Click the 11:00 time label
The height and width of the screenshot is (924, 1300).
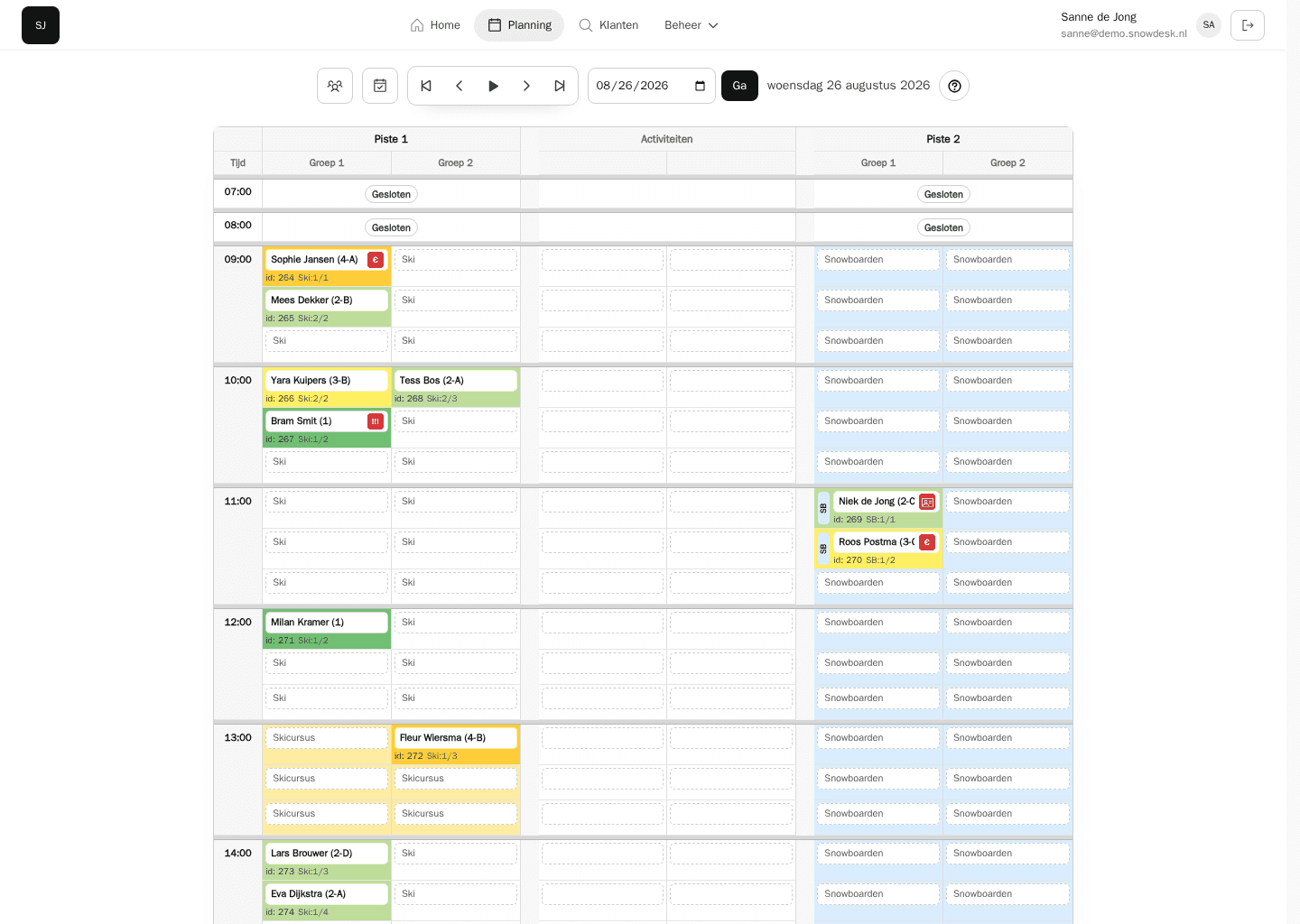238,502
